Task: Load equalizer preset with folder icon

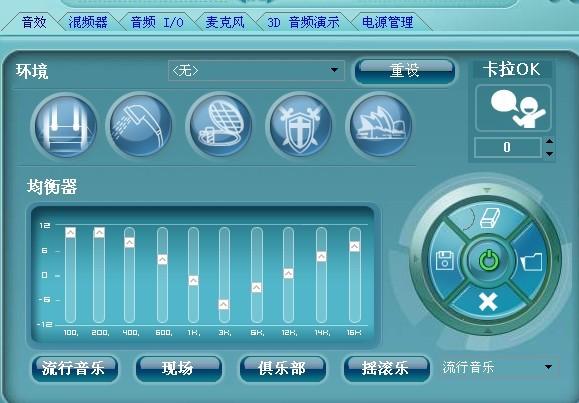Action: pyautogui.click(x=531, y=262)
